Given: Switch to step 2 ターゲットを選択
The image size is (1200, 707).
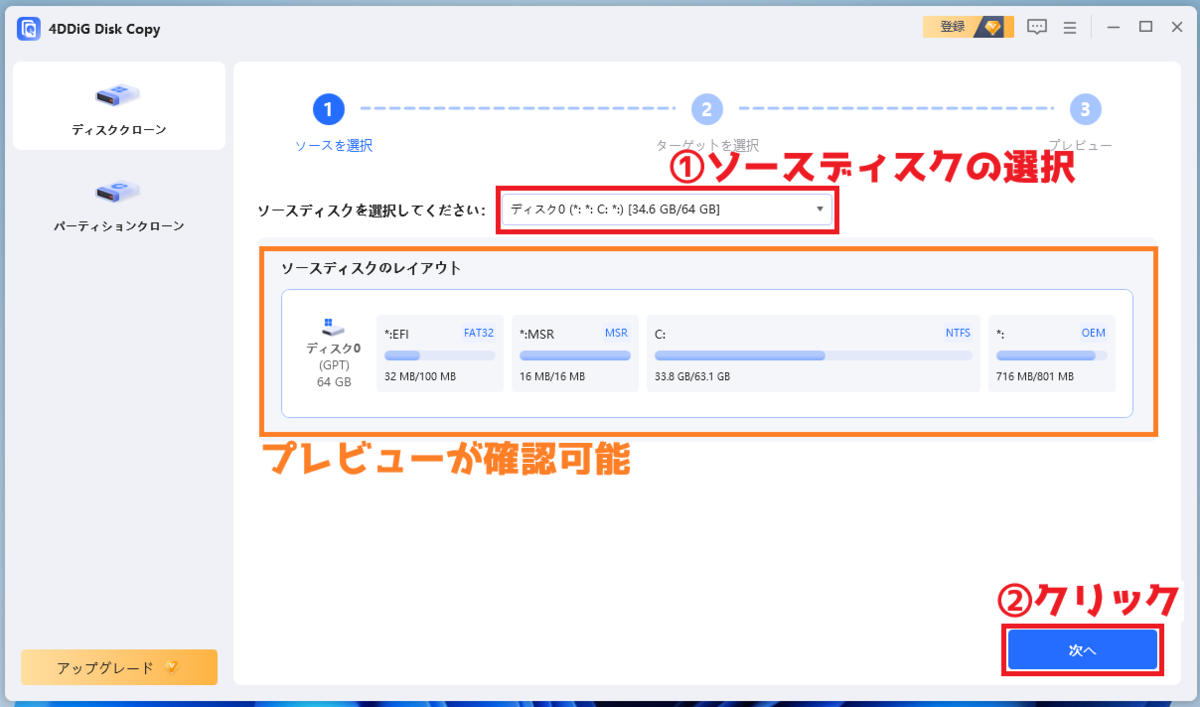Looking at the screenshot, I should [707, 109].
